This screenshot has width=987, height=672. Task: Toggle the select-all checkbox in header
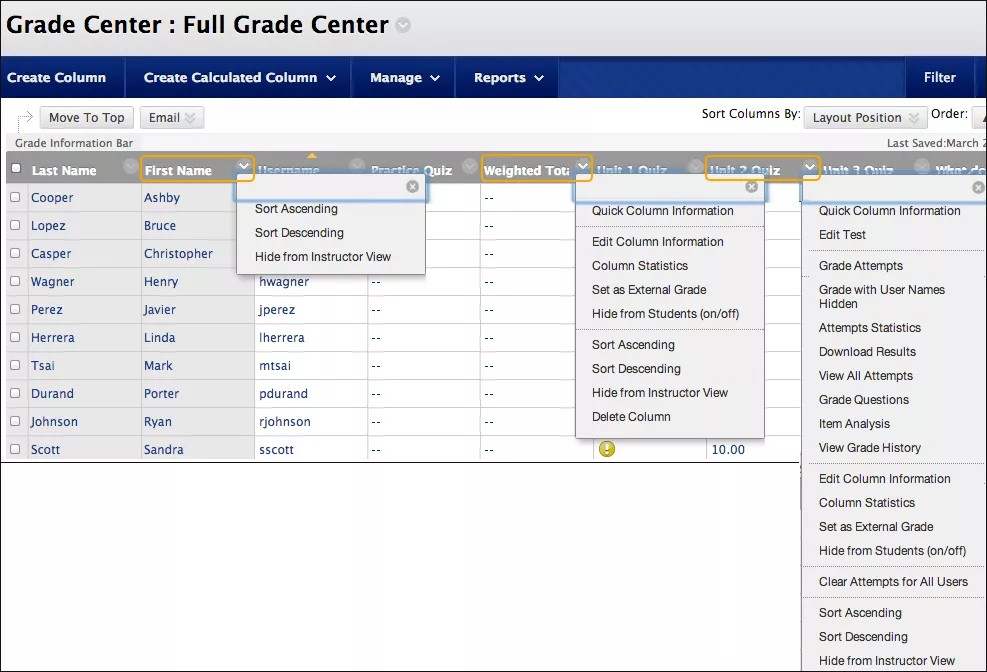pos(15,169)
